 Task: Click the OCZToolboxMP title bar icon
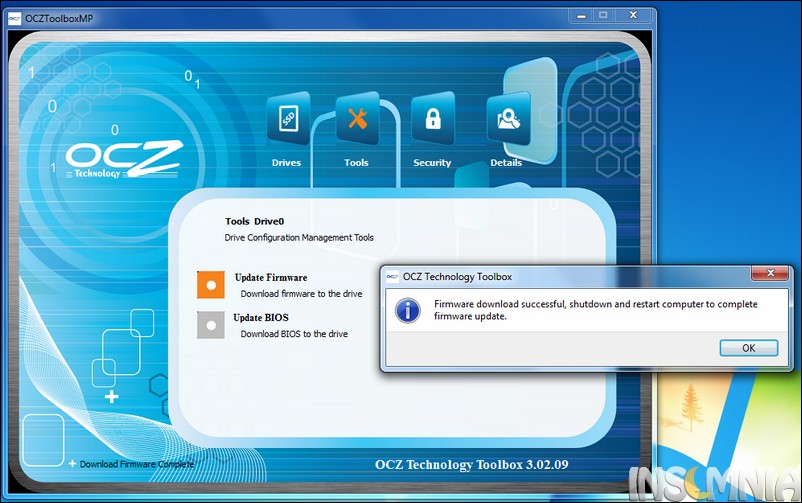click(14, 18)
